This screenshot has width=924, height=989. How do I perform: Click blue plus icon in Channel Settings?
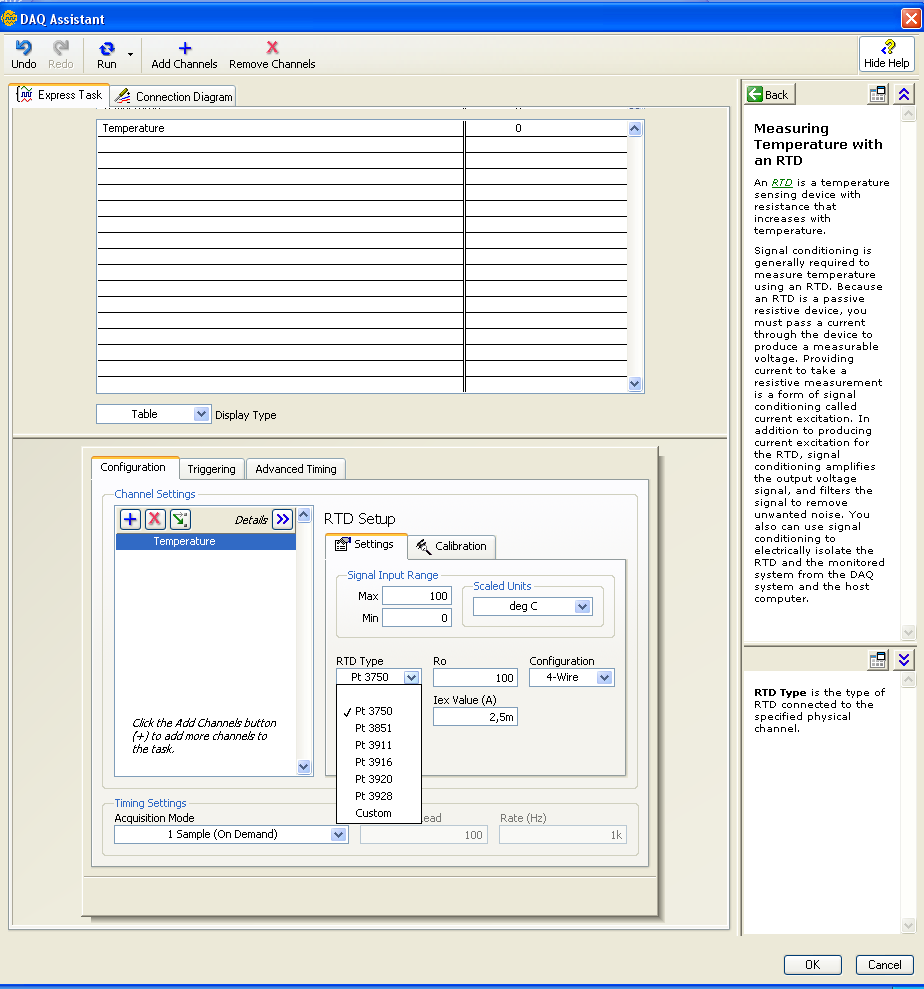[x=130, y=519]
